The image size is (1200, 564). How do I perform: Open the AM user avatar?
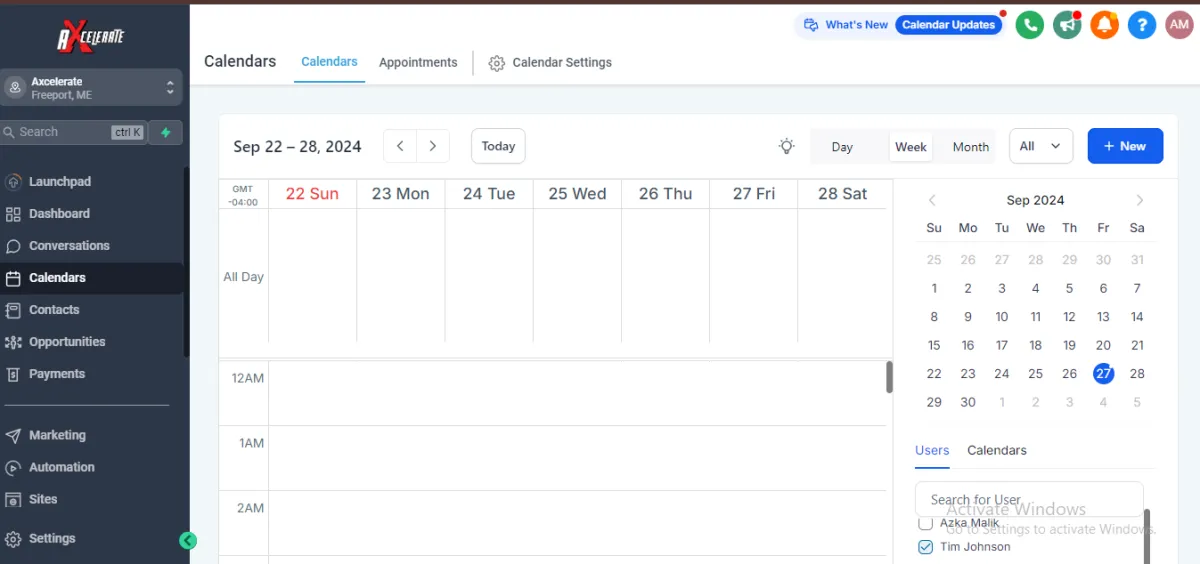(1179, 25)
